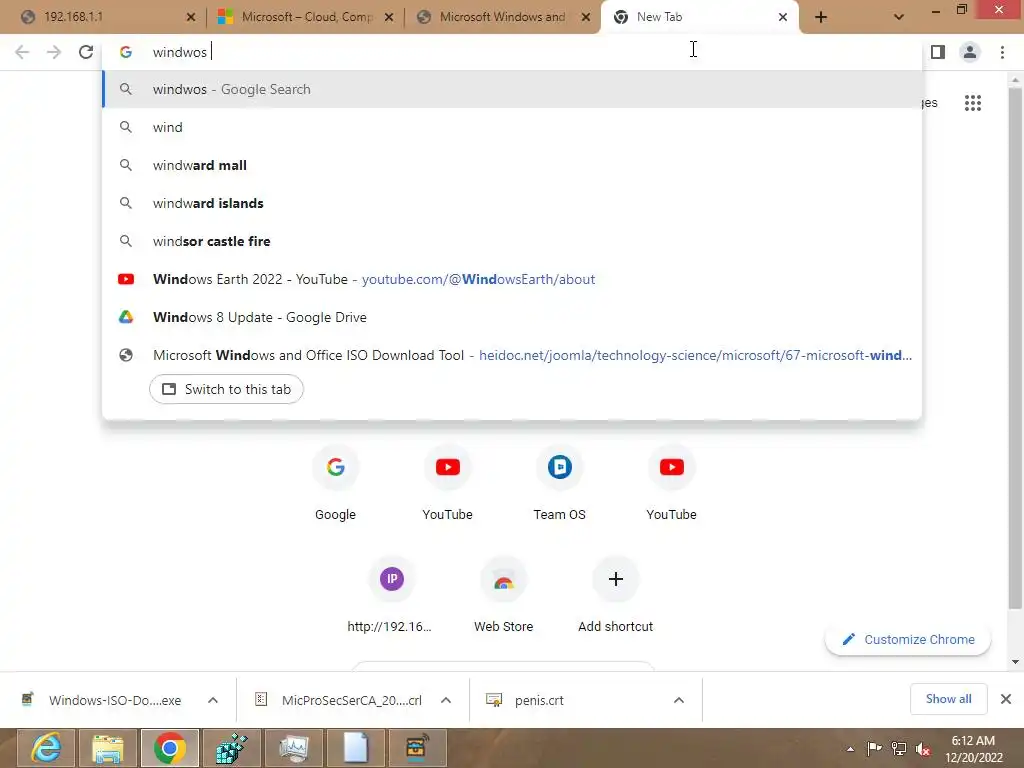
Task: Open the tab search dropdown arrow
Action: [899, 17]
